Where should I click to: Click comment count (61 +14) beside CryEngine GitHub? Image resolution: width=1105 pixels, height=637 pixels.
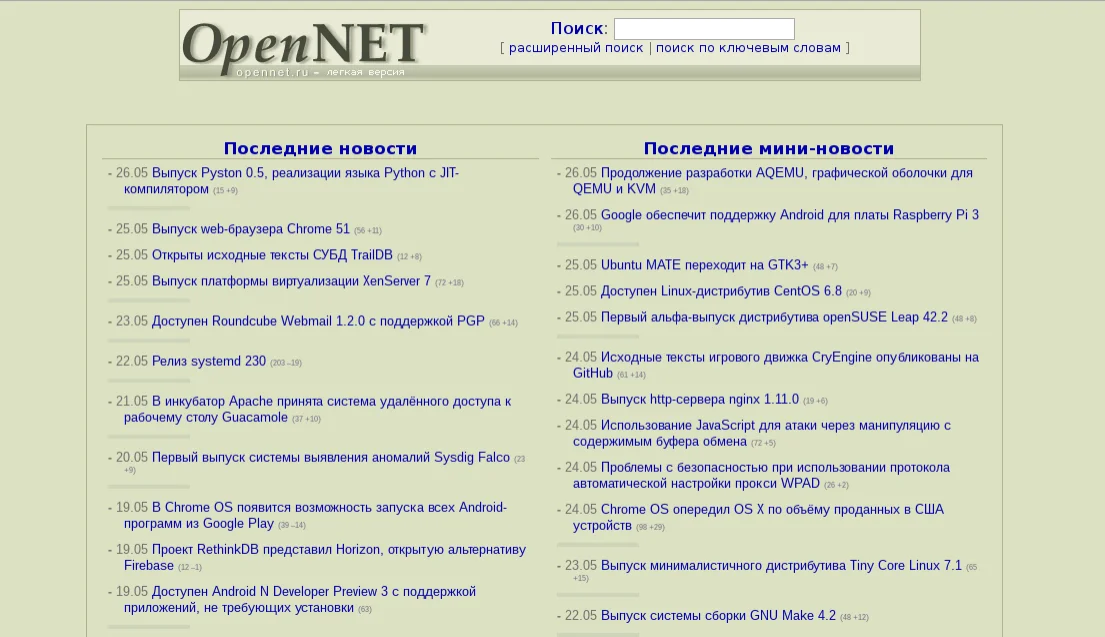click(x=631, y=375)
